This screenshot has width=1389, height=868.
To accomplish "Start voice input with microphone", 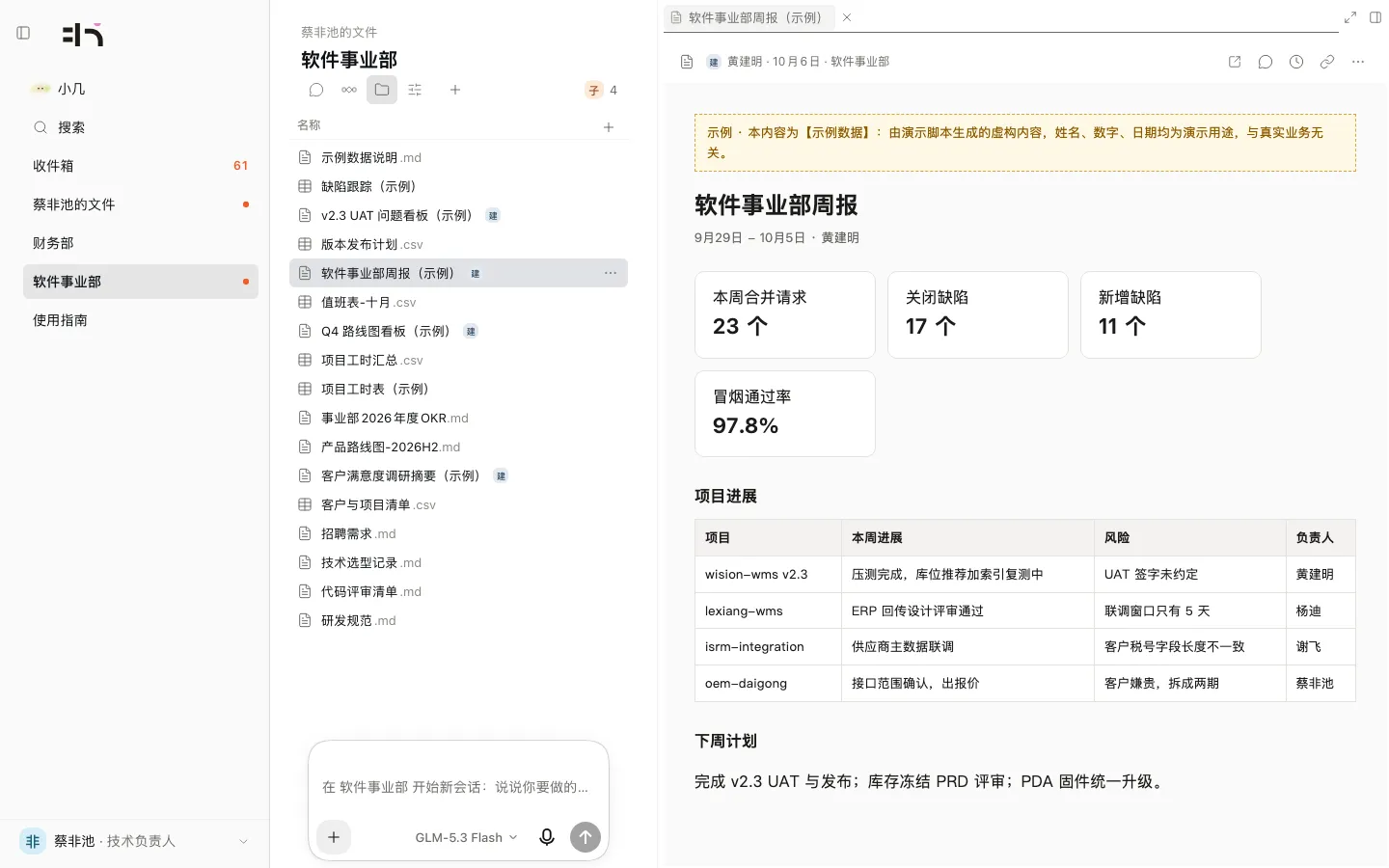I will (547, 837).
